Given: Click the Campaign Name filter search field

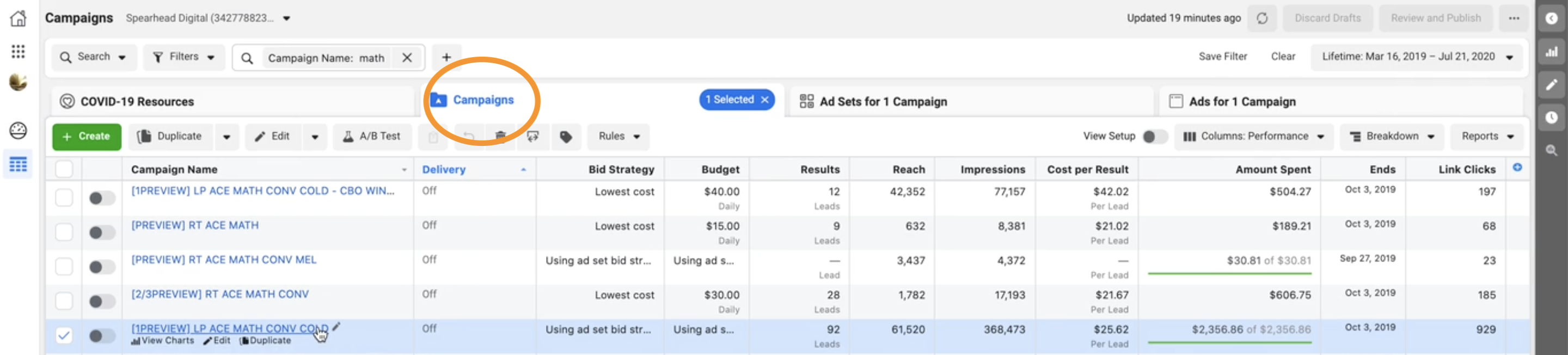Looking at the screenshot, I should point(328,57).
